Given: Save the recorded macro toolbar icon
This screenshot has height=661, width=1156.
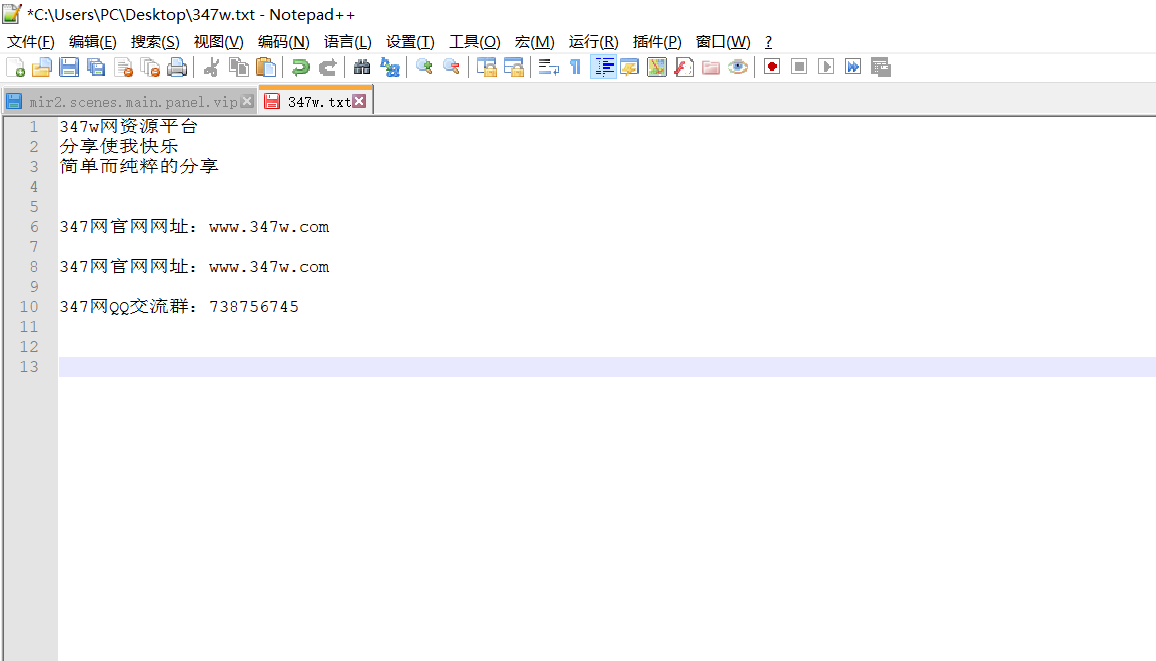Looking at the screenshot, I should click(880, 67).
